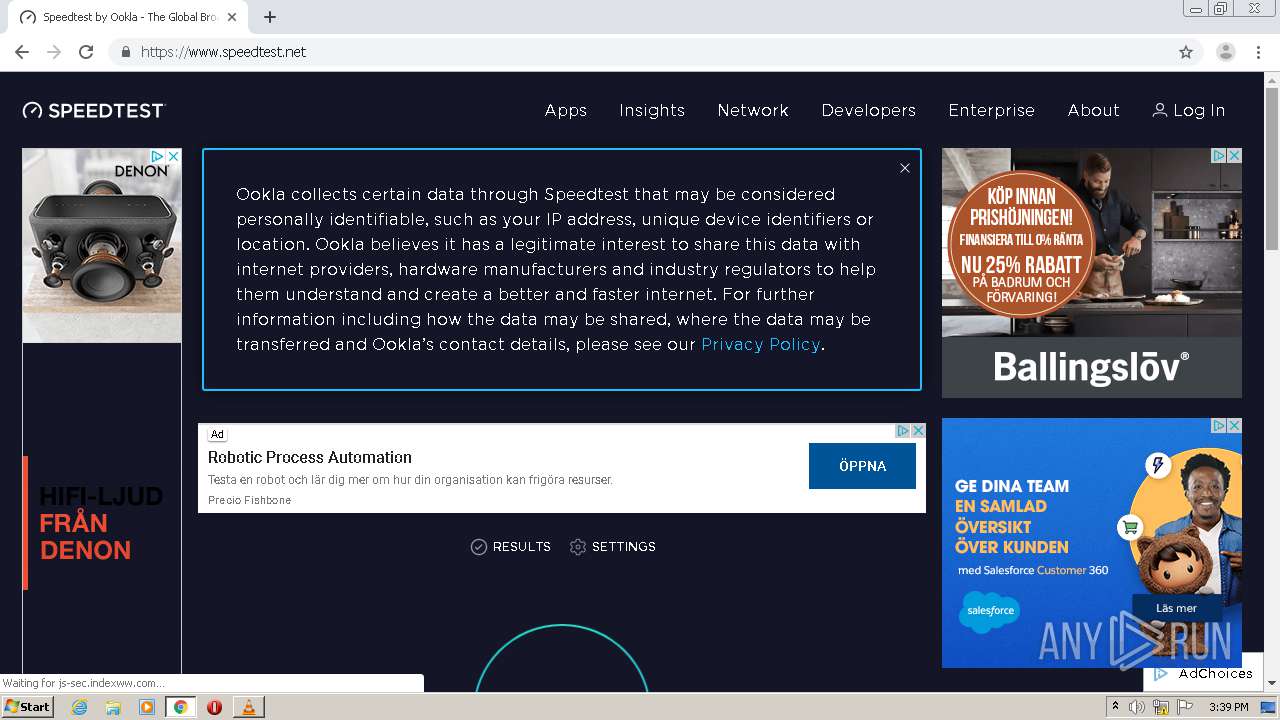The height and width of the screenshot is (720, 1280).
Task: Open volume control in tray
Action: (1137, 707)
